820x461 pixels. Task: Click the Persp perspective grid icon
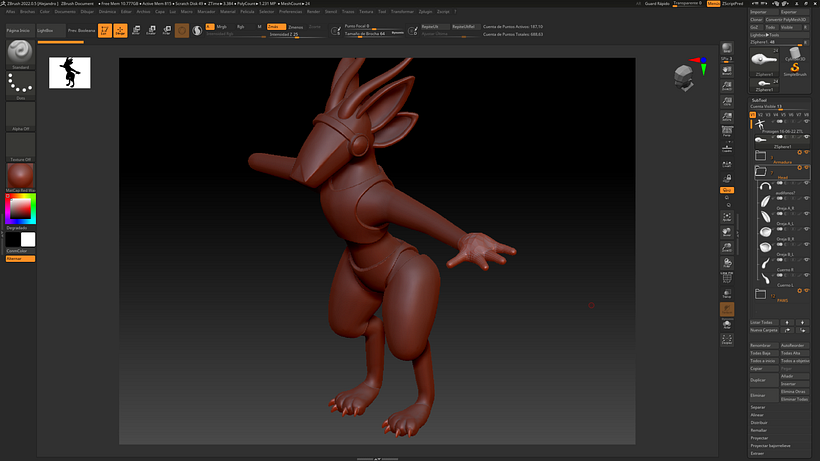point(727,132)
